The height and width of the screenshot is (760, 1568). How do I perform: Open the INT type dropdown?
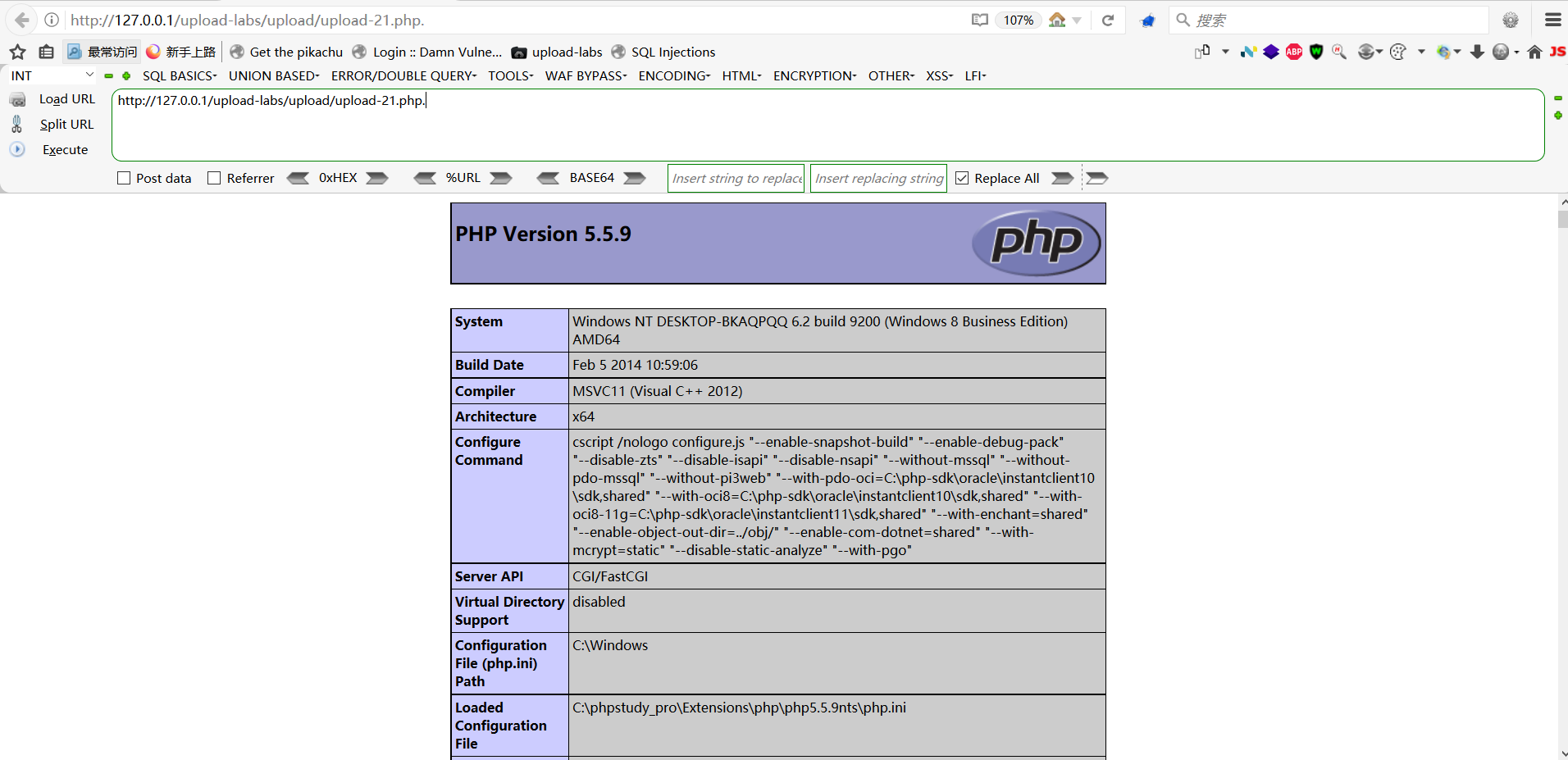[52, 75]
